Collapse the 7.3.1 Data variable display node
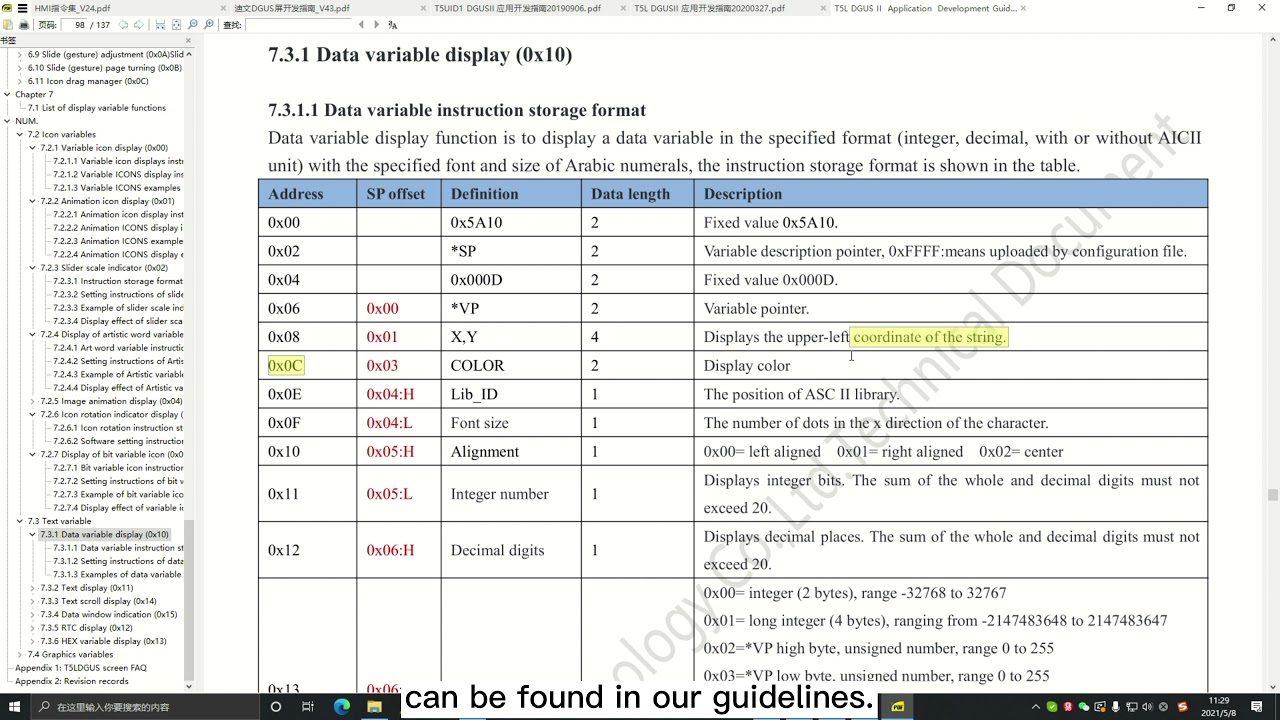 tap(32, 535)
